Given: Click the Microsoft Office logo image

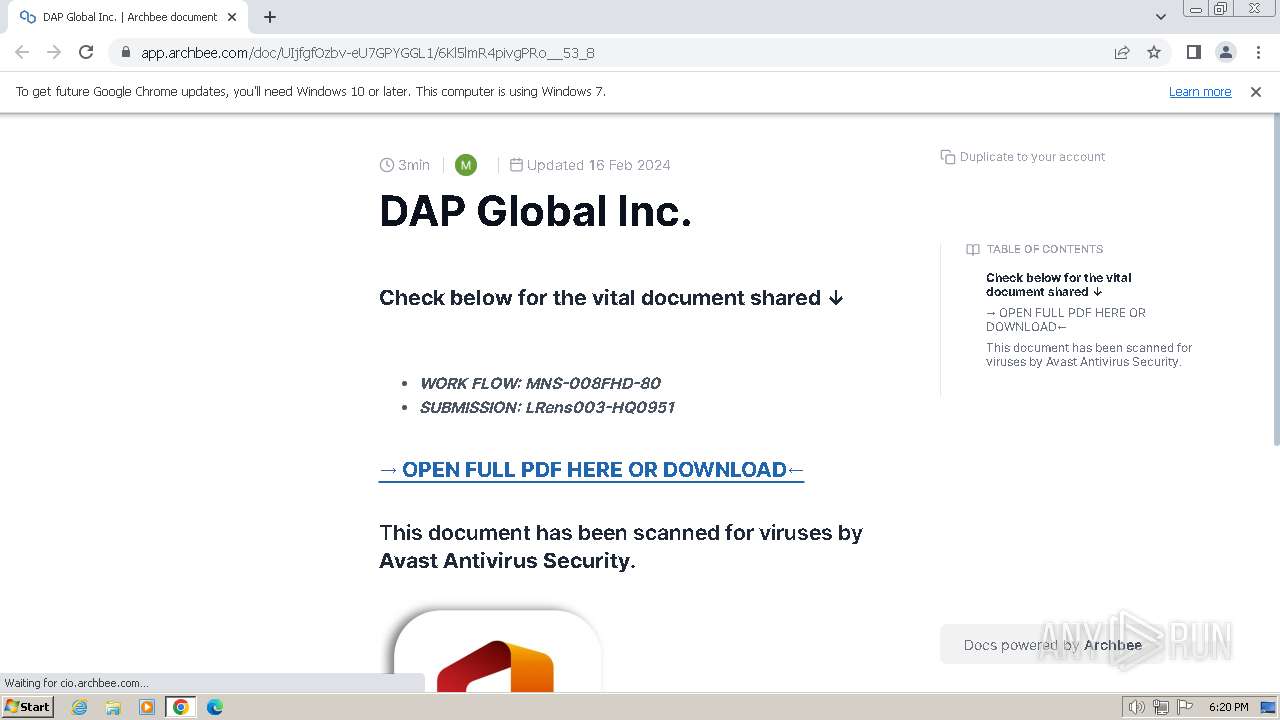Looking at the screenshot, I should tap(497, 650).
